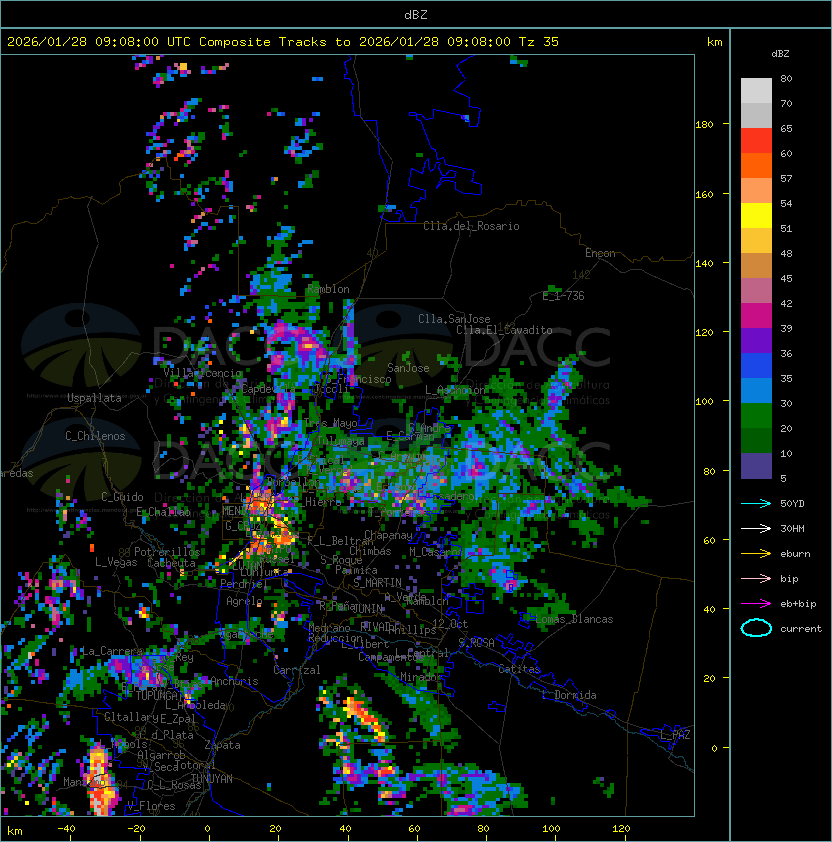Pick the green swatch between 30 and 20
Screen dimensions: 832x842
[756, 416]
